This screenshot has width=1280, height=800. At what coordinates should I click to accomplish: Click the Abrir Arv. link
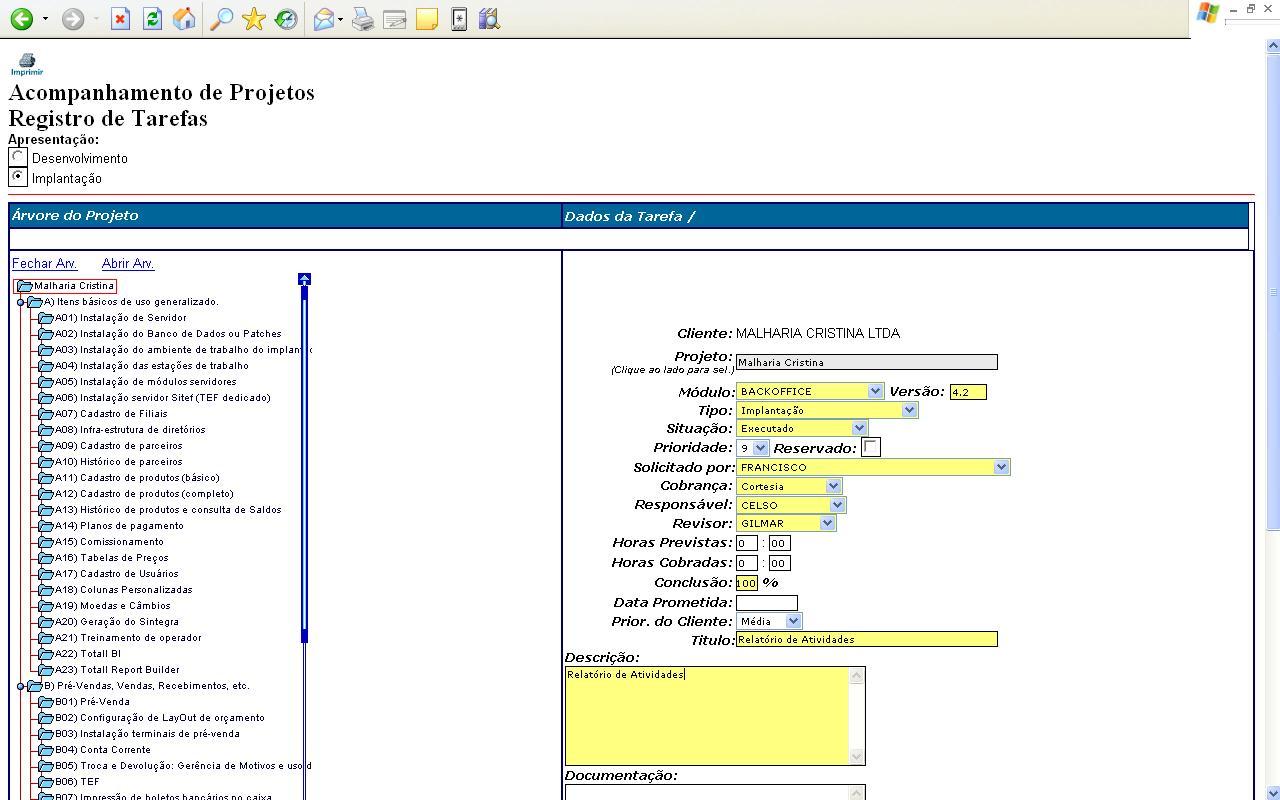click(128, 264)
